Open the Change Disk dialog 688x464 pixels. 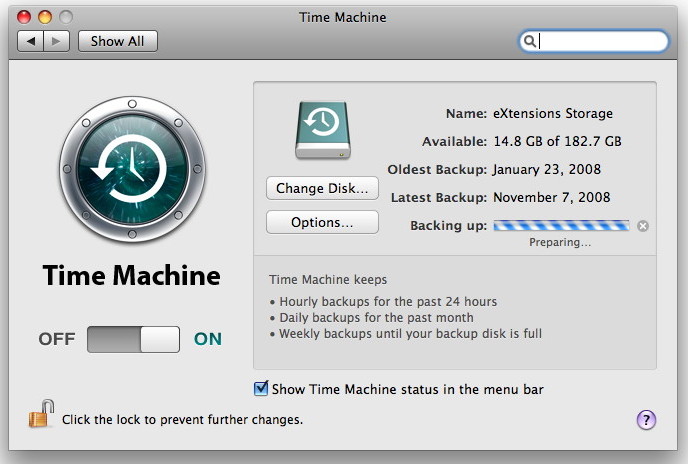pyautogui.click(x=322, y=188)
